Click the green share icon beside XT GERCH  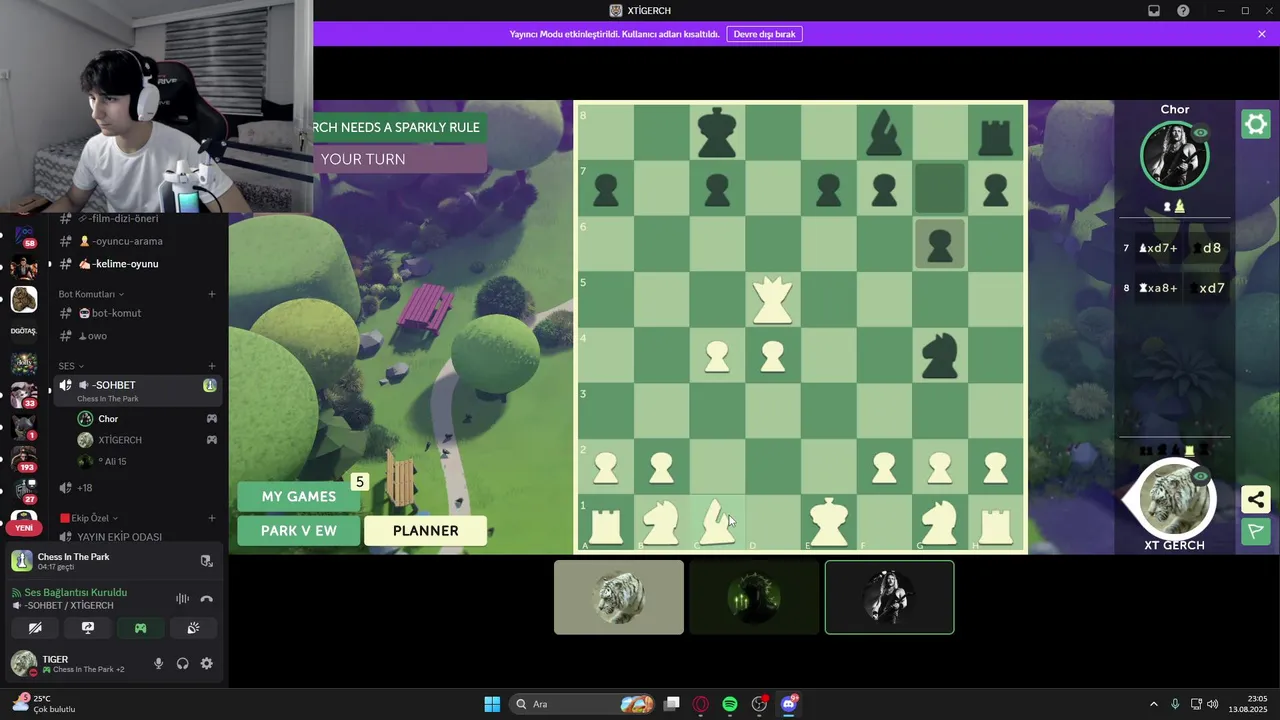[x=1255, y=499]
